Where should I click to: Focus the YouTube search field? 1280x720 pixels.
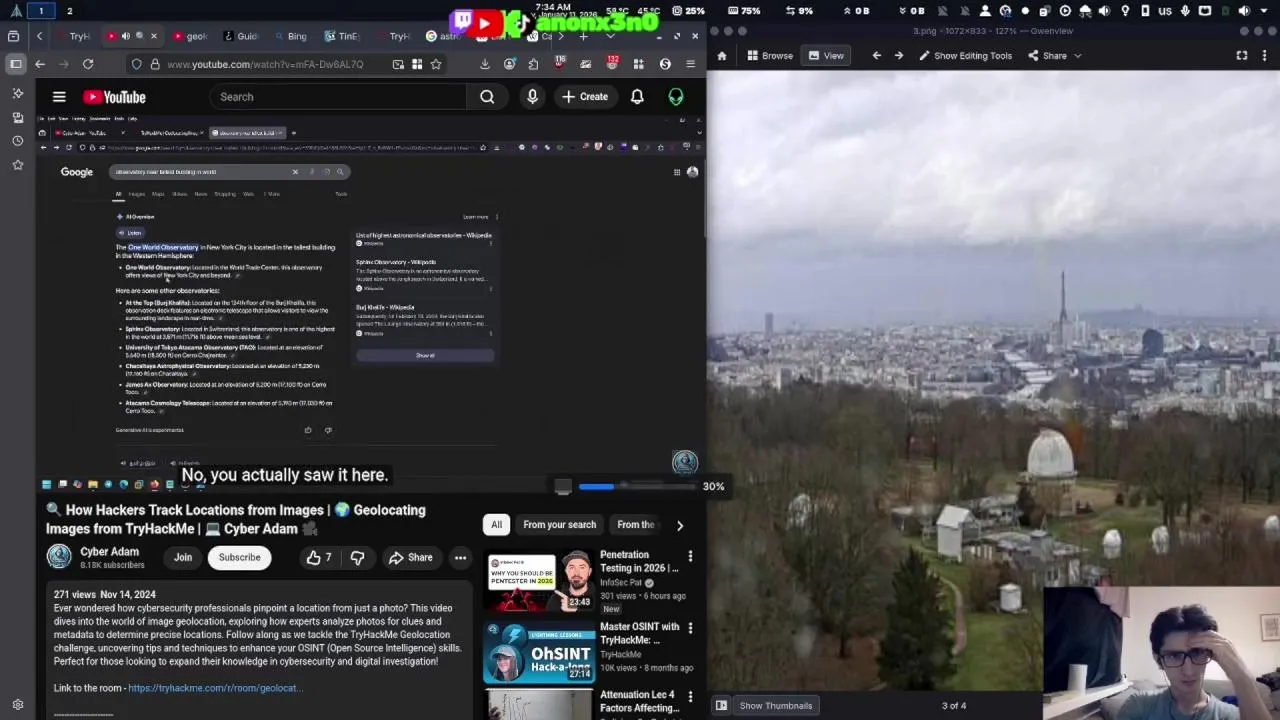(x=338, y=97)
